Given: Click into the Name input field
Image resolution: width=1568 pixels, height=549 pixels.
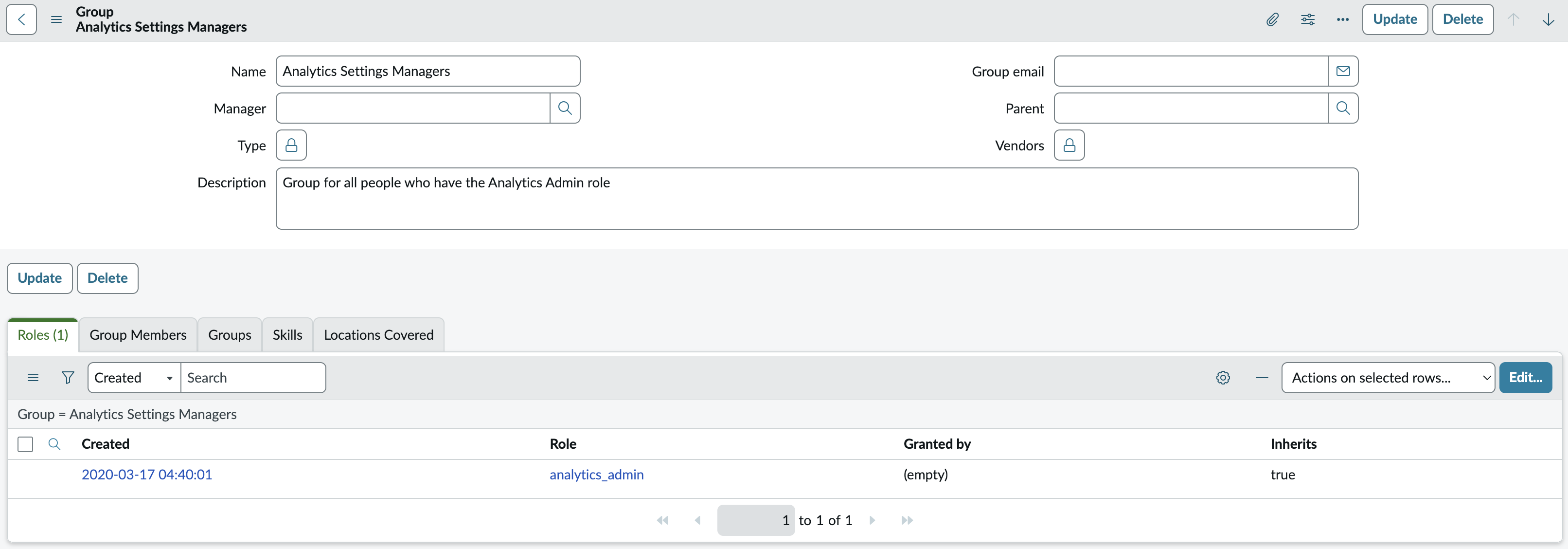Looking at the screenshot, I should 428,71.
